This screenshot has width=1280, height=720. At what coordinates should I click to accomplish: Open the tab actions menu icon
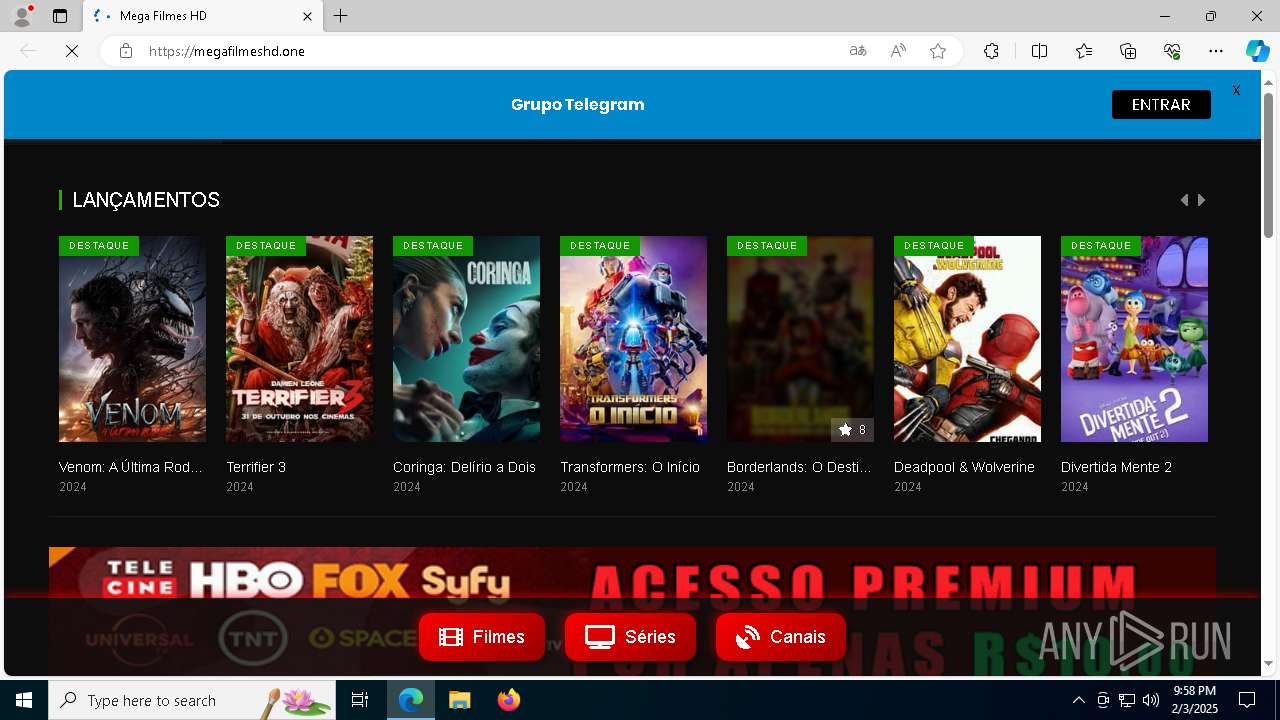tap(60, 16)
